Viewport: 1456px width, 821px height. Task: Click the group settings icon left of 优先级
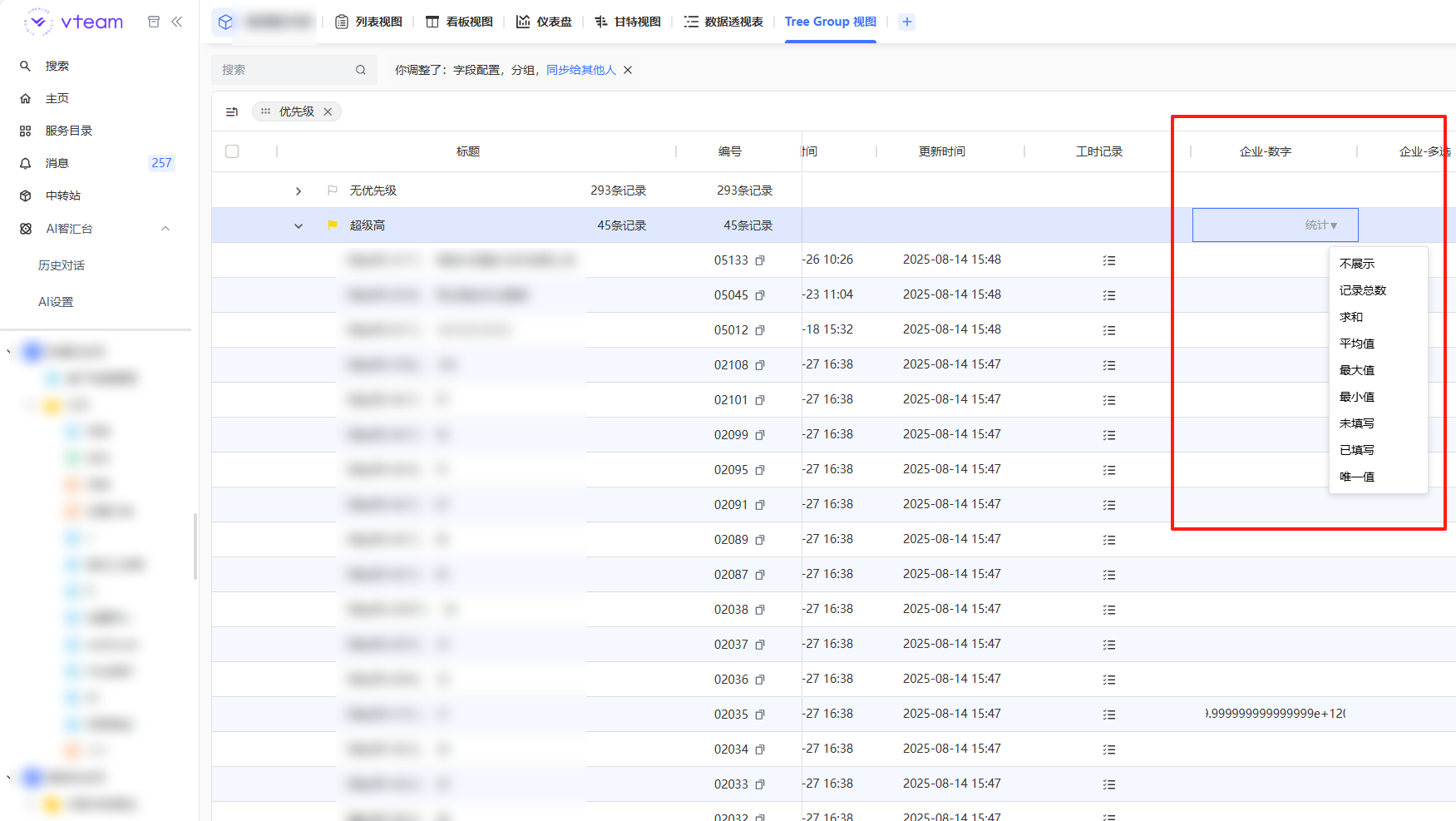232,111
